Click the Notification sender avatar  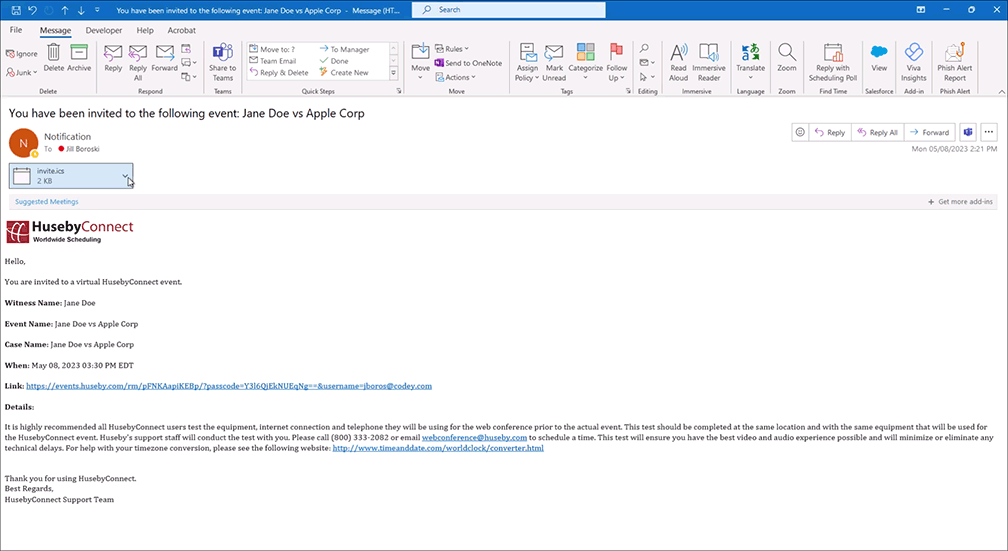[x=23, y=143]
